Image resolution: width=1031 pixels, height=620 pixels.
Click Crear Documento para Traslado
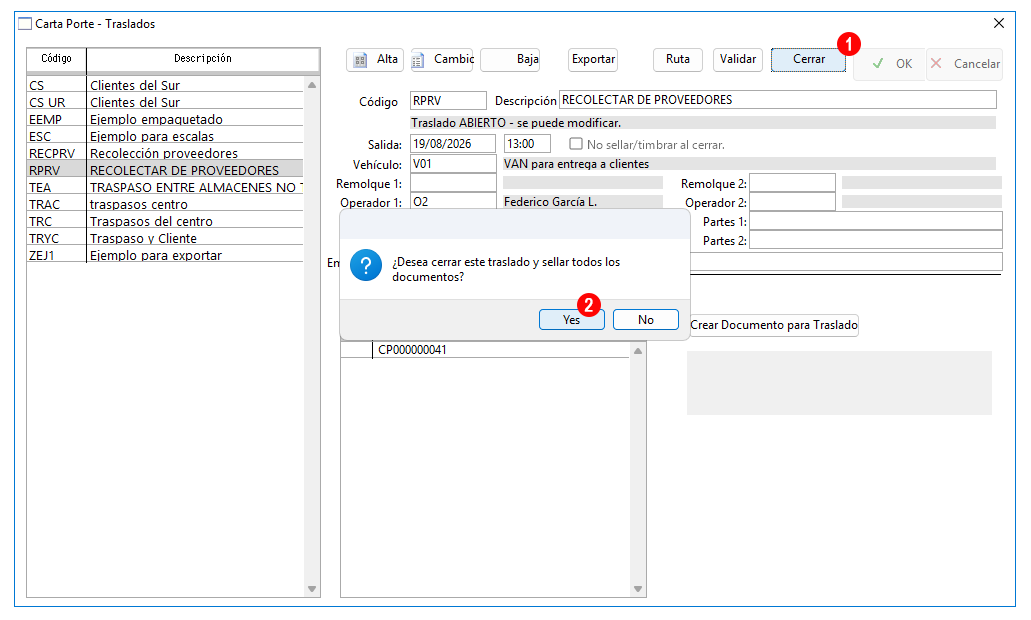pyautogui.click(x=774, y=325)
